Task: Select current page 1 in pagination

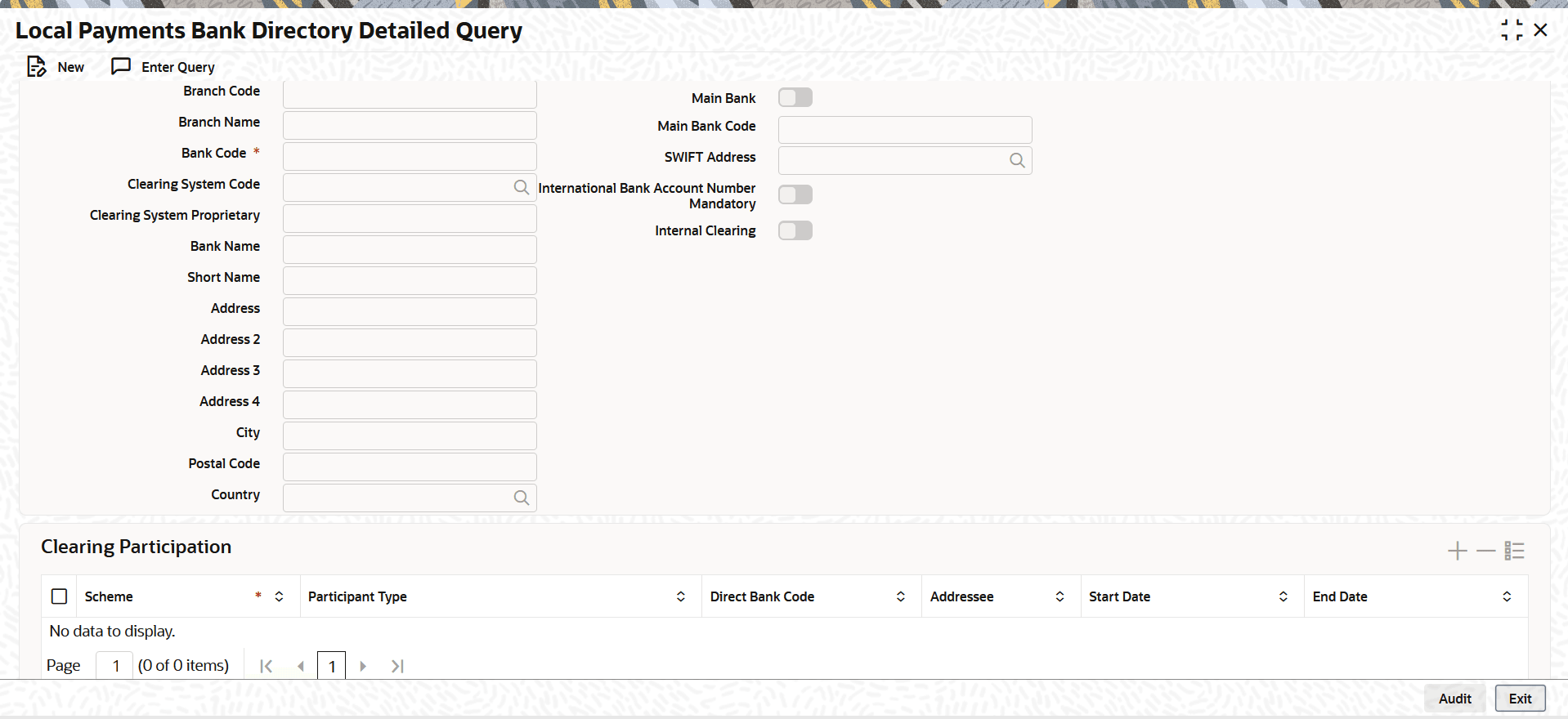Action: [332, 666]
